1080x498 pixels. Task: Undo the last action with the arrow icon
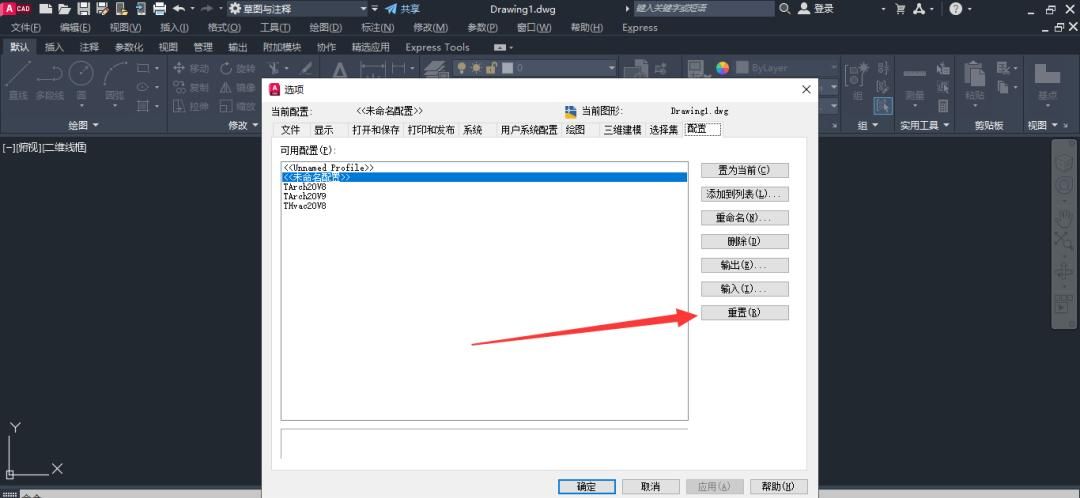[179, 9]
